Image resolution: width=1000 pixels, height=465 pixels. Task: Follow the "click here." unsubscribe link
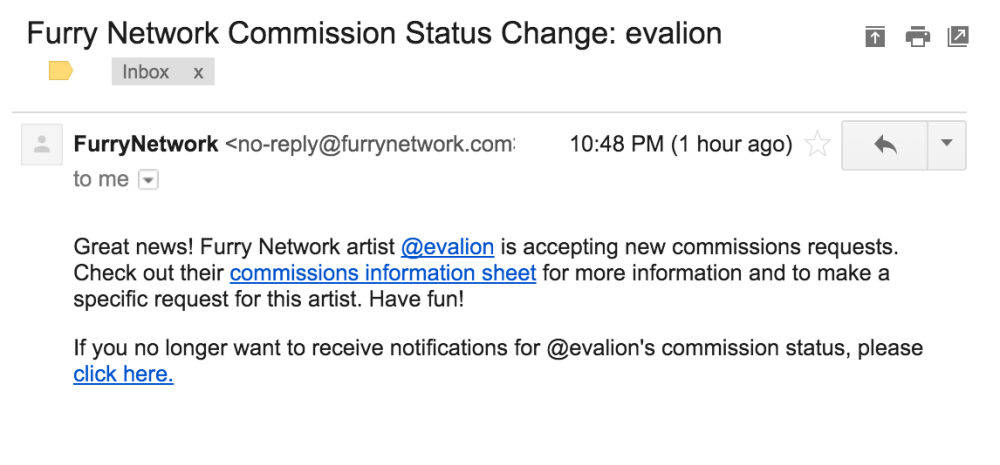click(123, 375)
